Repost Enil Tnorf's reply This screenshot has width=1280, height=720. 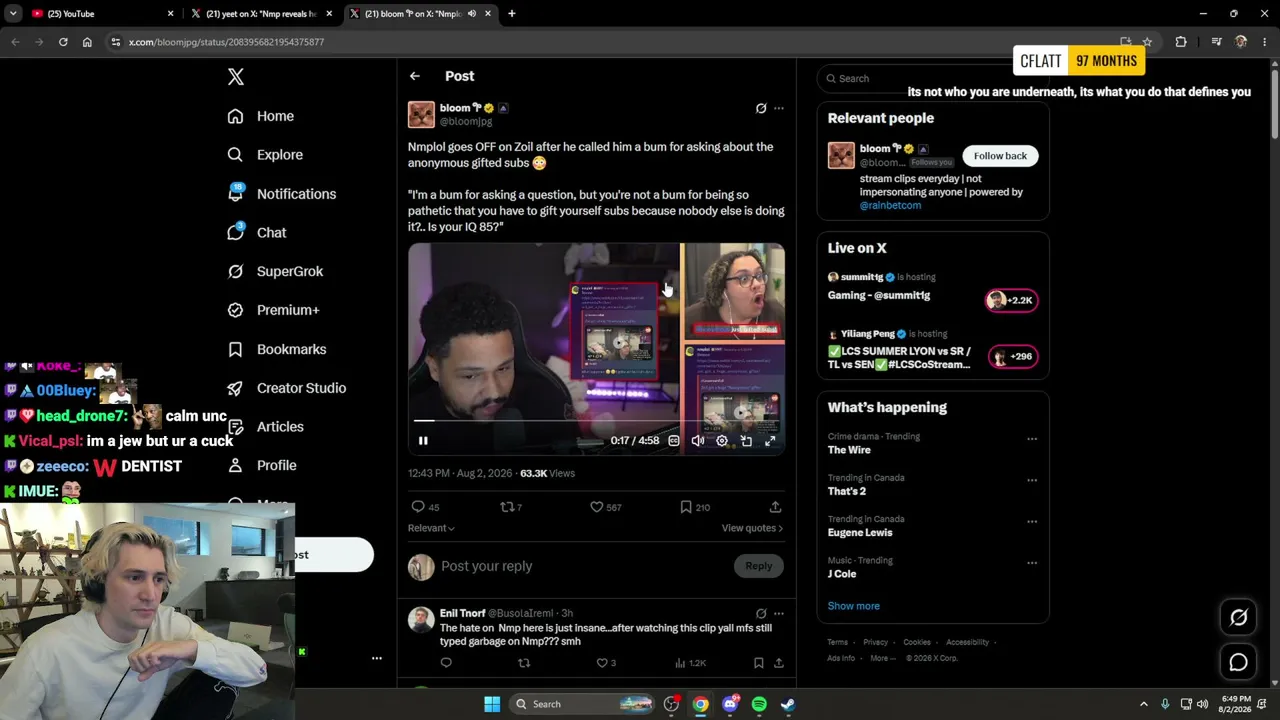pyautogui.click(x=523, y=663)
